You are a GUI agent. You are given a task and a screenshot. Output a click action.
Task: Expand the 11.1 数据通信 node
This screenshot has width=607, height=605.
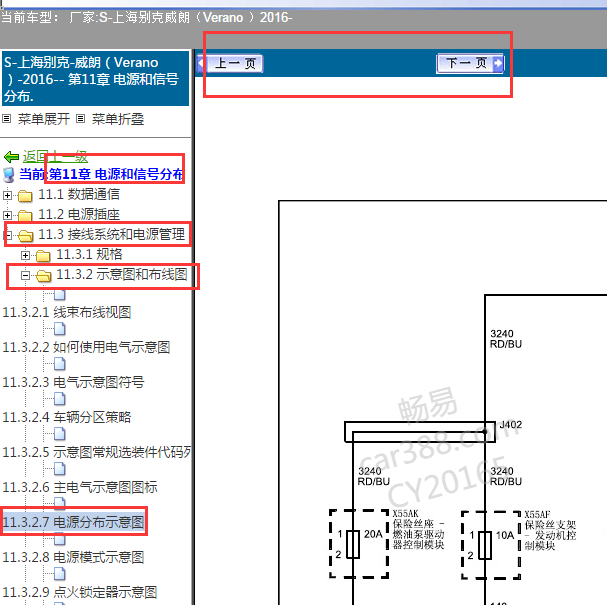7,195
